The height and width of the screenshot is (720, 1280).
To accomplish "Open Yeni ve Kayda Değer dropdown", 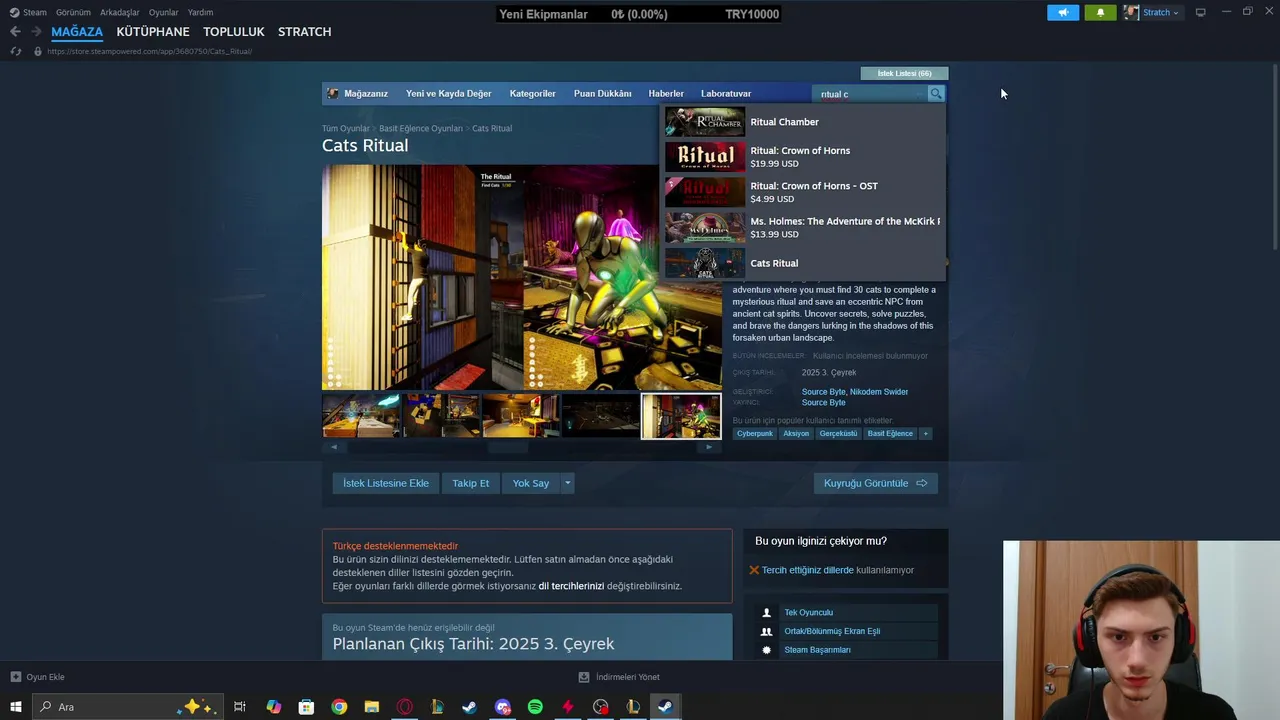I will click(449, 94).
